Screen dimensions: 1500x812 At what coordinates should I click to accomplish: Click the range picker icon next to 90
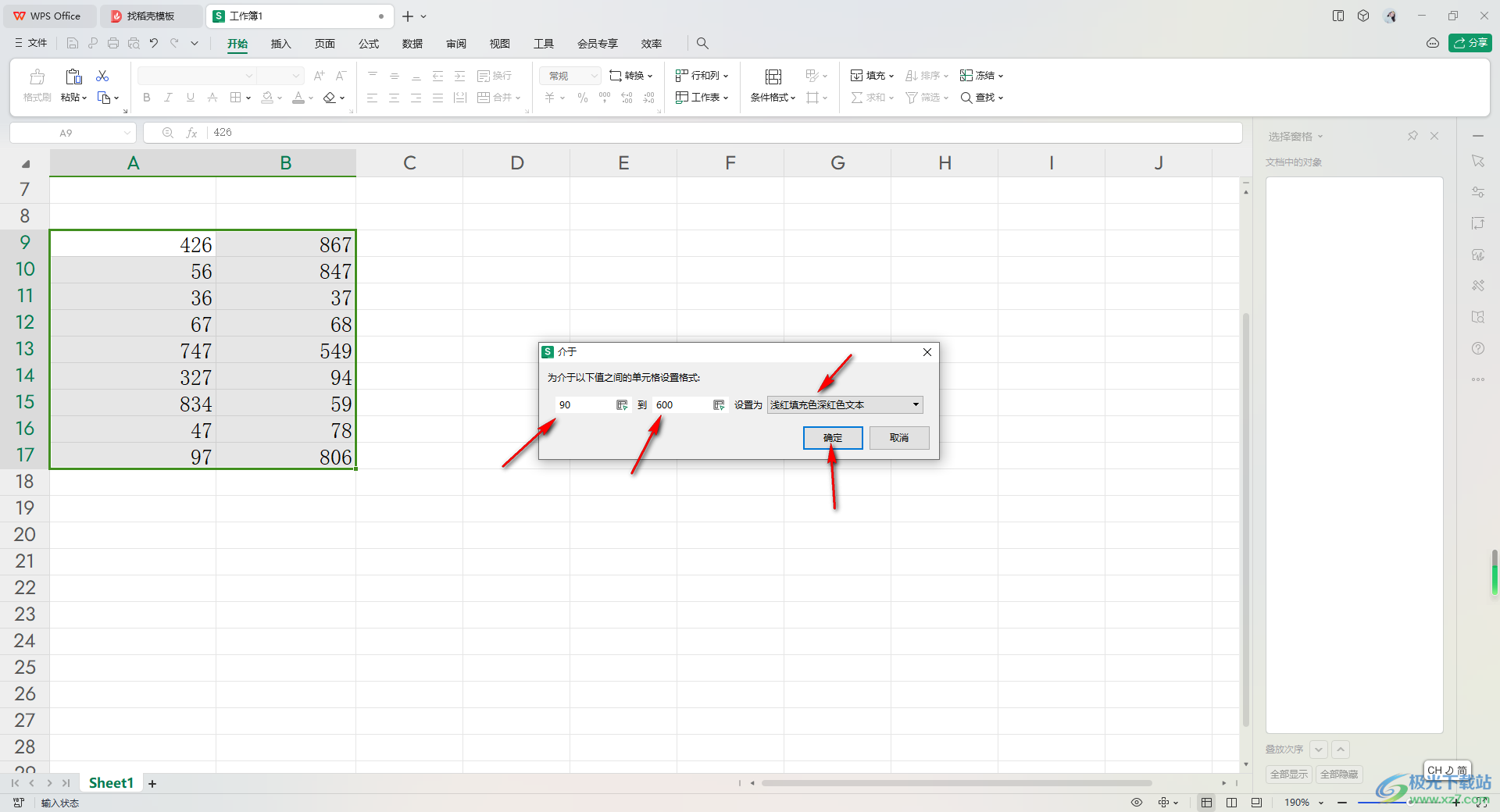622,404
